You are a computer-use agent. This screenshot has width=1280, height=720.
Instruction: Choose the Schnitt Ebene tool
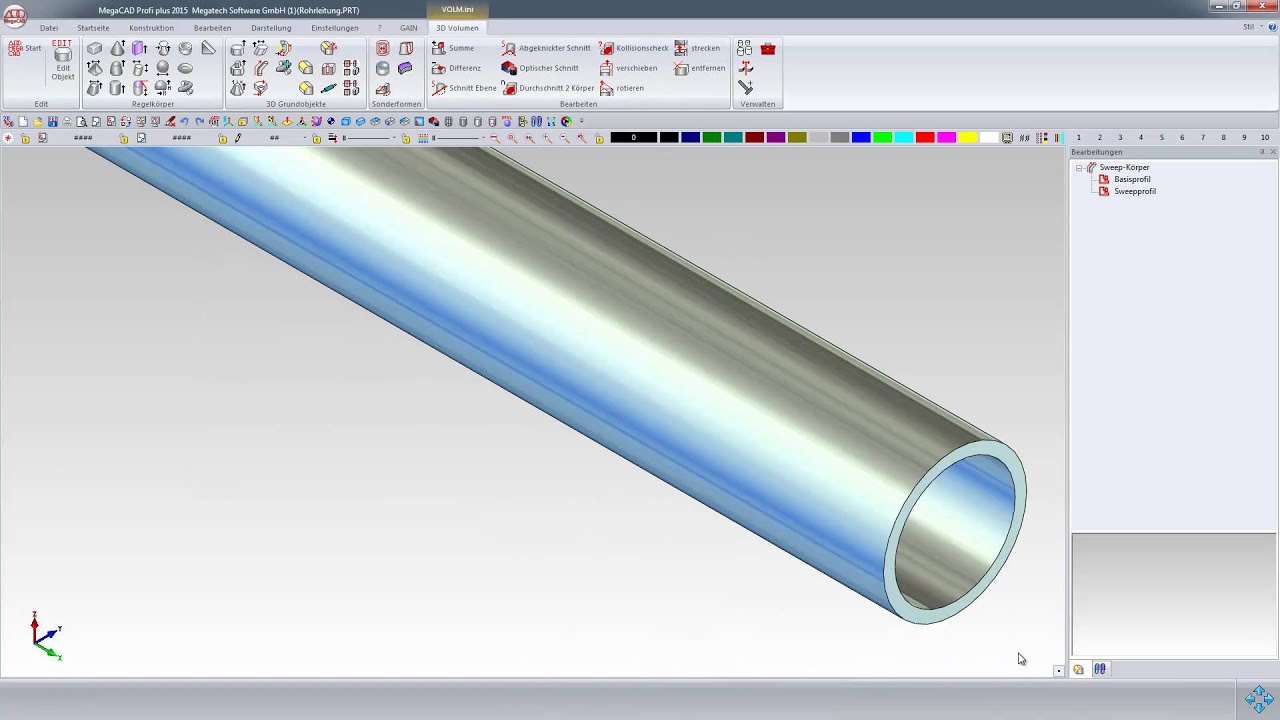tap(464, 88)
